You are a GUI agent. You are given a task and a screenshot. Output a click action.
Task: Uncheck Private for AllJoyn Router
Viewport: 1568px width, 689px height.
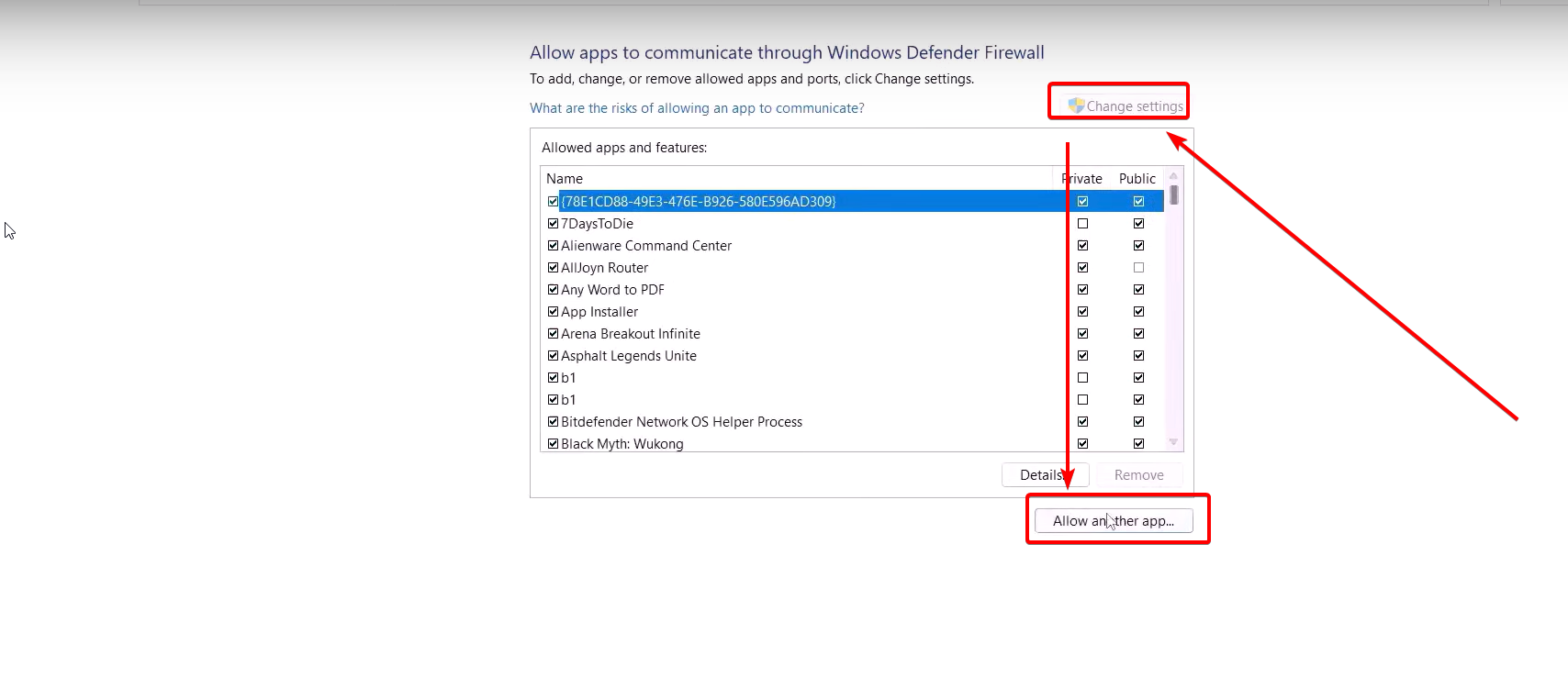point(1082,268)
